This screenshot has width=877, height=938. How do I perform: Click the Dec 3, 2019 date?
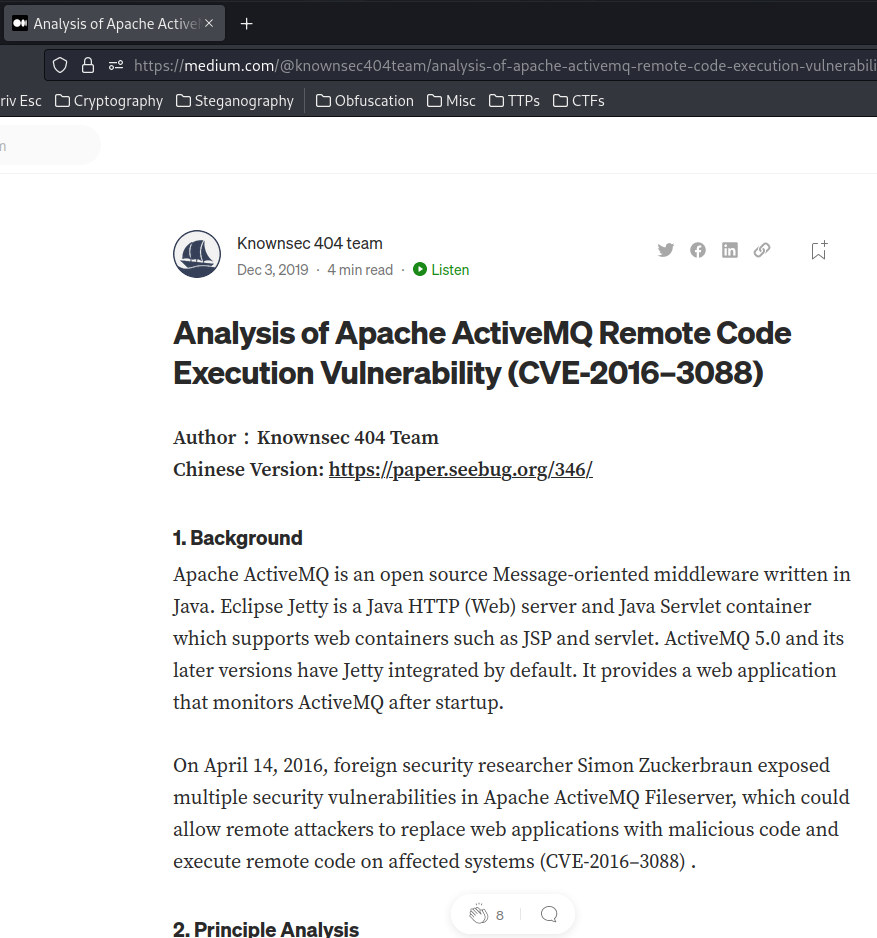(273, 270)
